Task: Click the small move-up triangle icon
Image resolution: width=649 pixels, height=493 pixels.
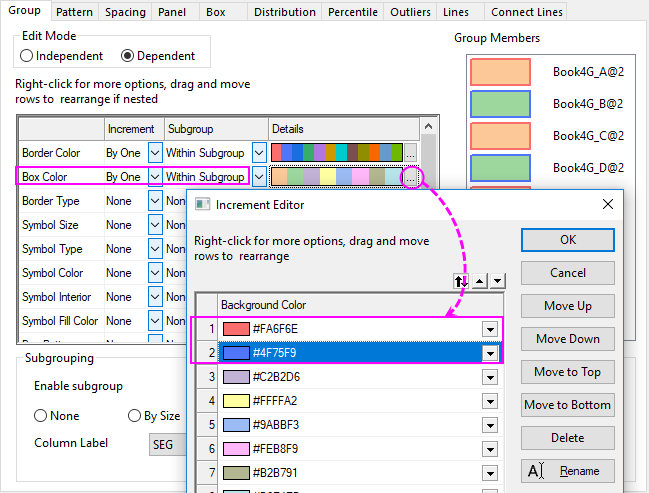Action: coord(480,282)
